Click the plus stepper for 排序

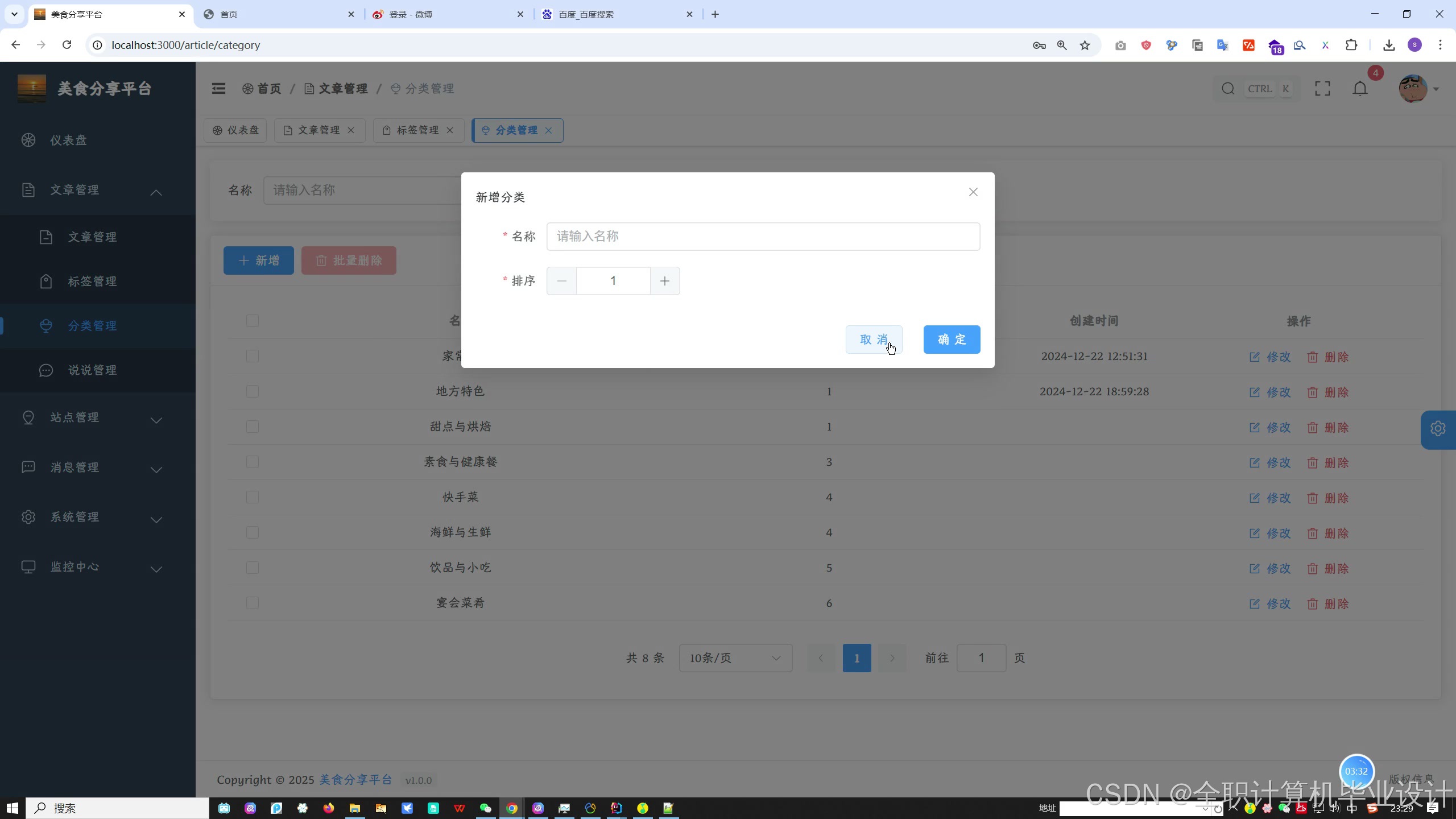[664, 281]
